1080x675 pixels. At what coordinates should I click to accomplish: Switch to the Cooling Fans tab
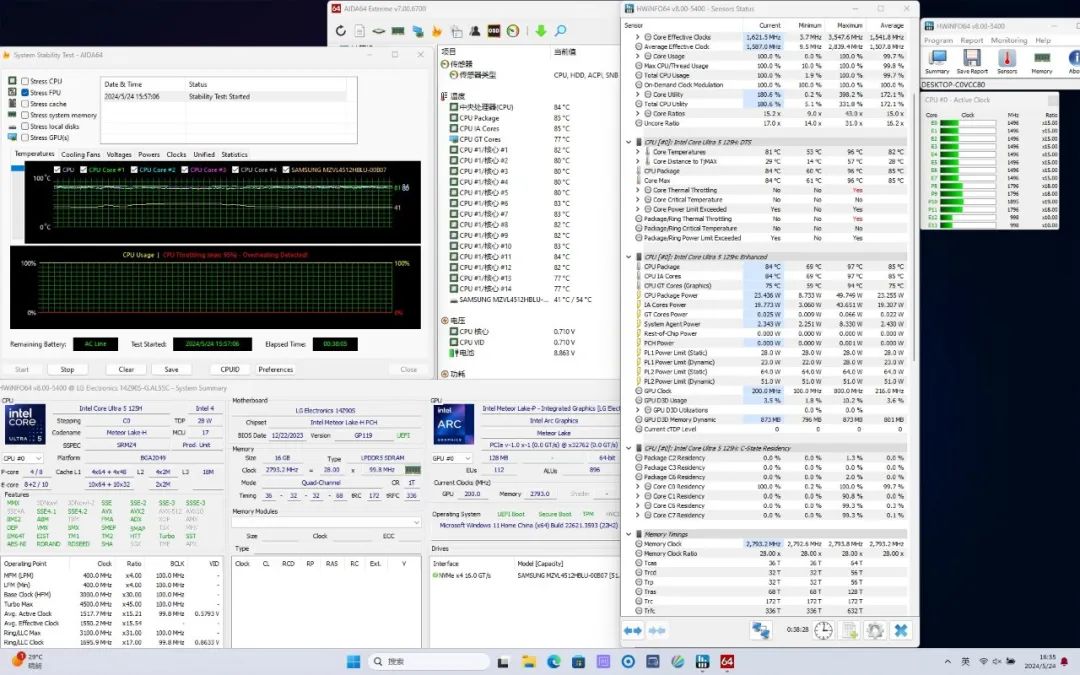[80, 155]
